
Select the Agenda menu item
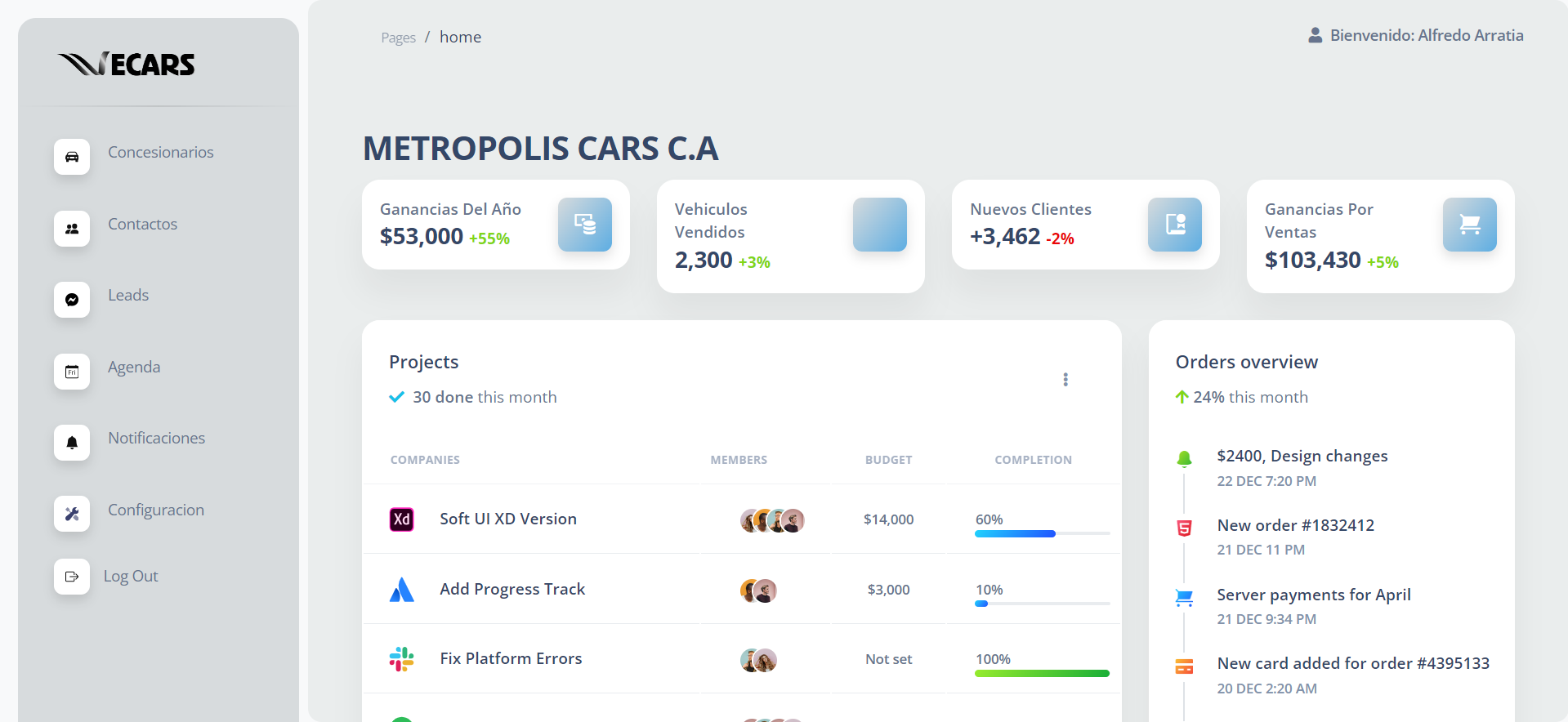coord(134,367)
